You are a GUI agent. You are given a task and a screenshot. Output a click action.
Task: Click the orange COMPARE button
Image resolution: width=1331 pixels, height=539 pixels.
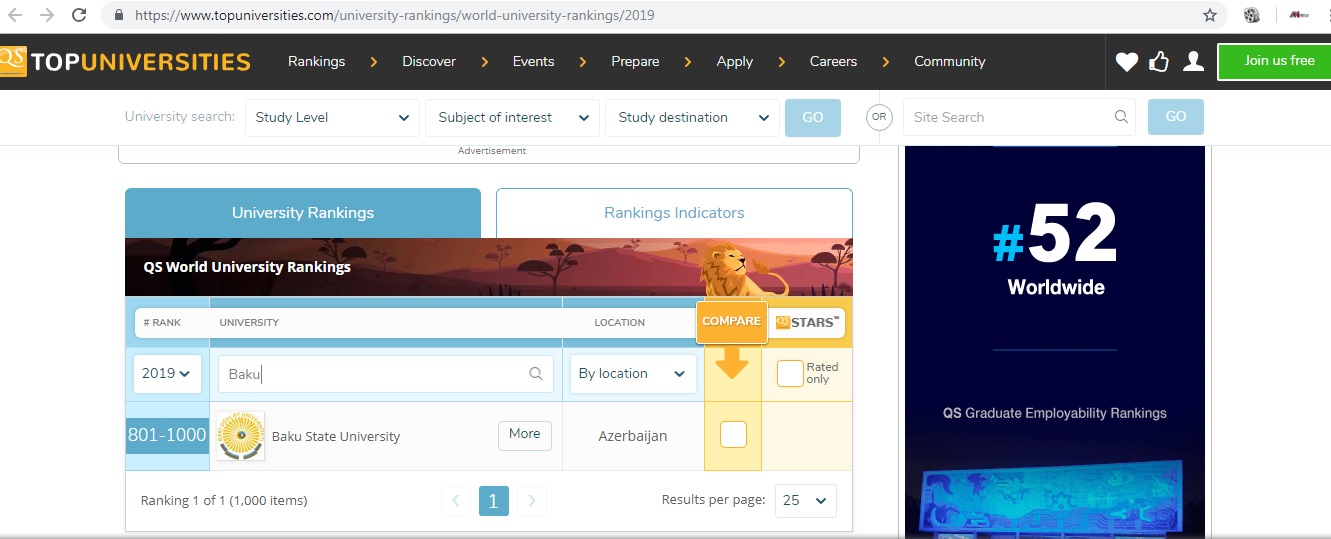(731, 322)
